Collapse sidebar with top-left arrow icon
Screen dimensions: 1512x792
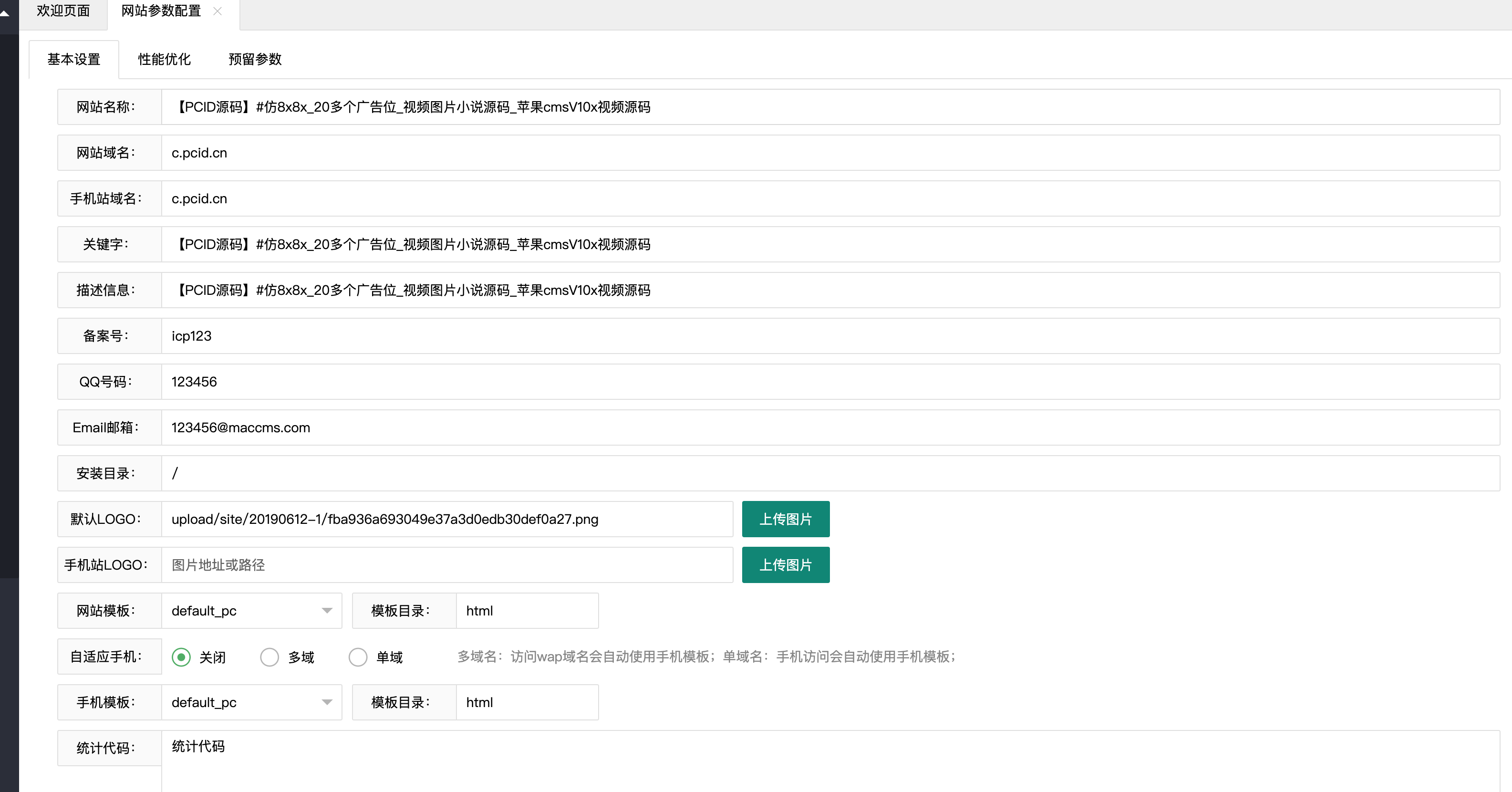5,13
